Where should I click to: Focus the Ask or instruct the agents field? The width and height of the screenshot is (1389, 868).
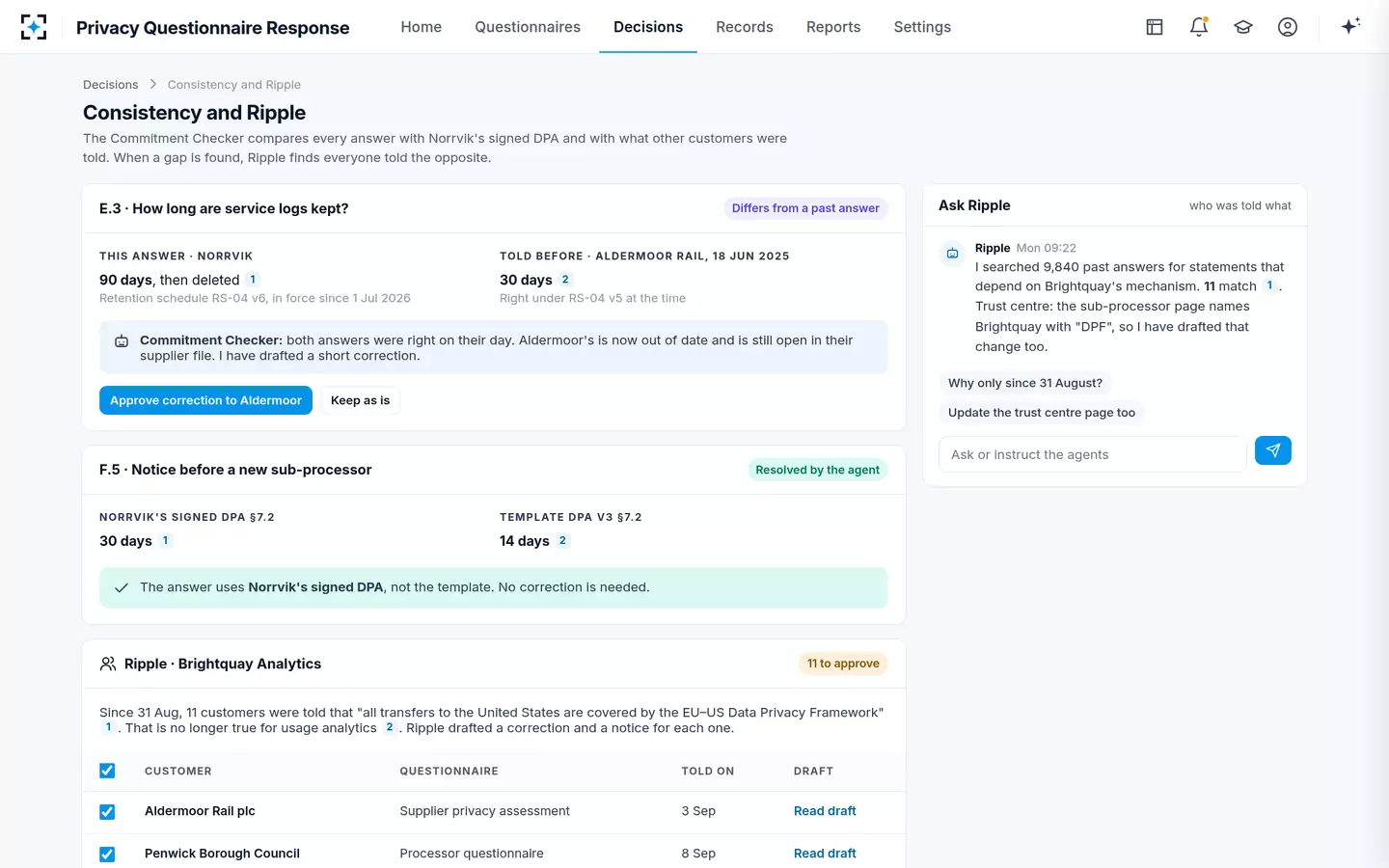[1093, 454]
